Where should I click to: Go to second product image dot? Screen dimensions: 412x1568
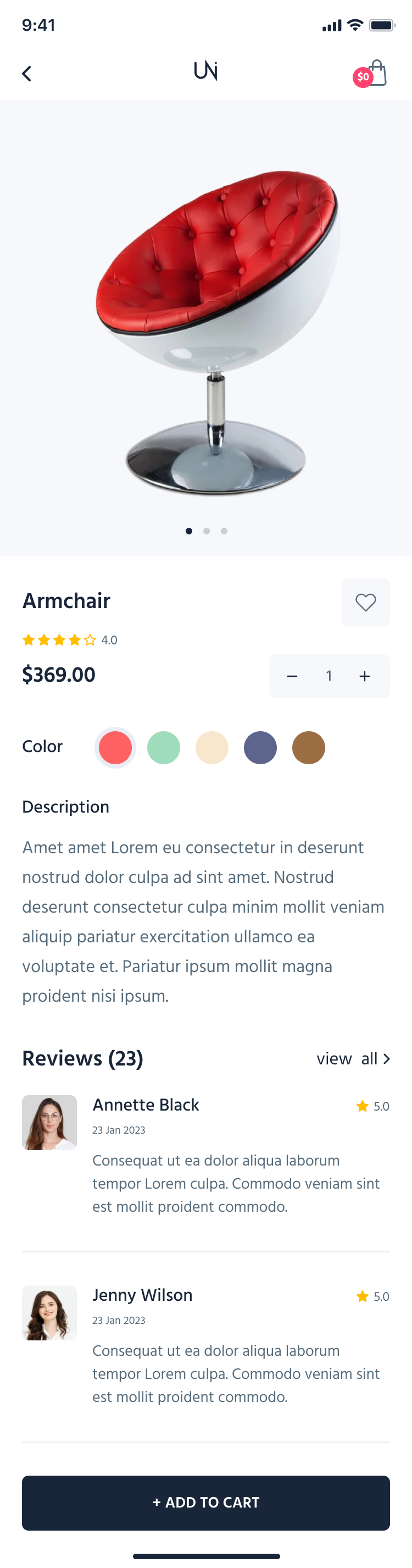(x=207, y=531)
